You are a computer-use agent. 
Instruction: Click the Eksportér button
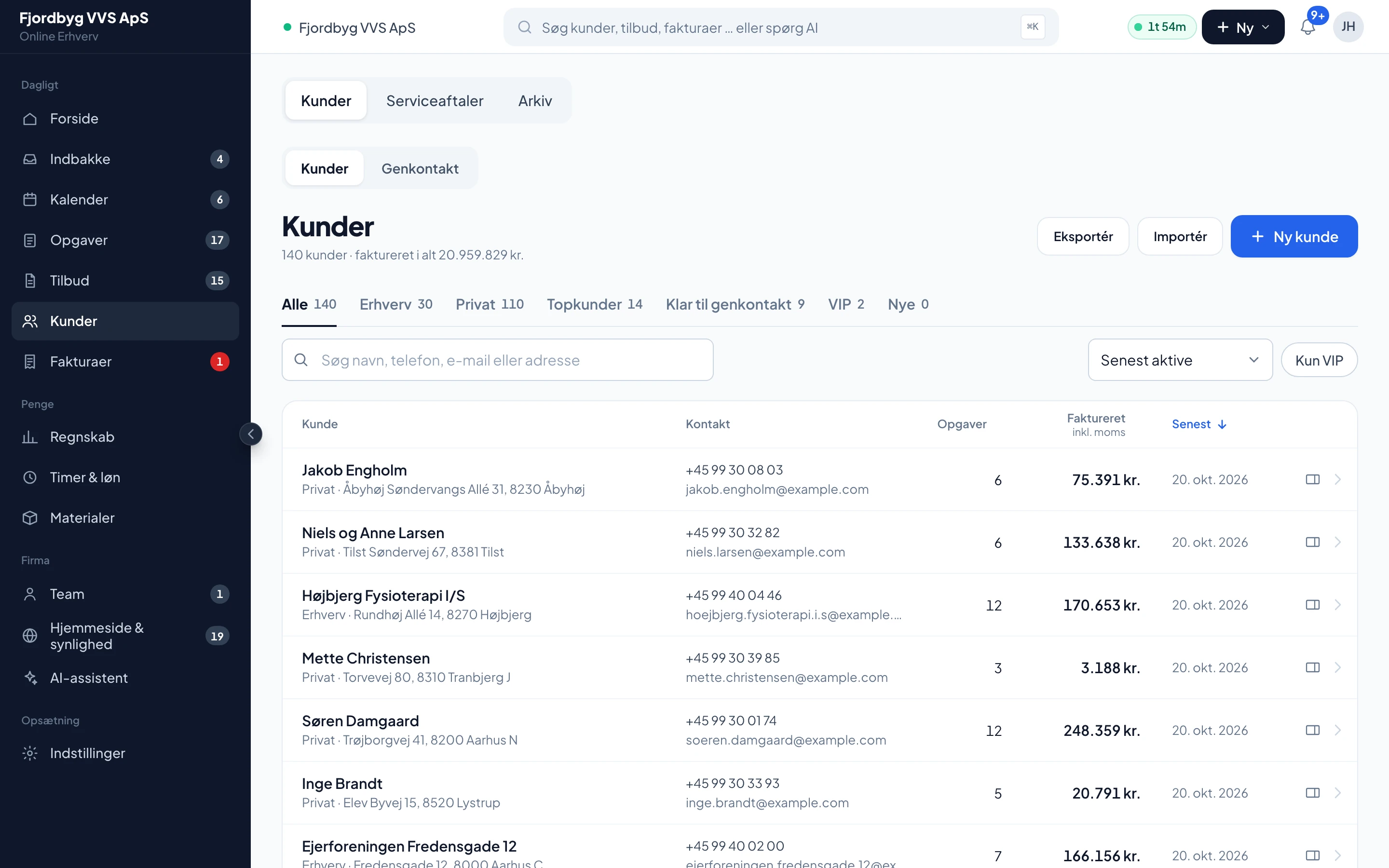click(1082, 236)
